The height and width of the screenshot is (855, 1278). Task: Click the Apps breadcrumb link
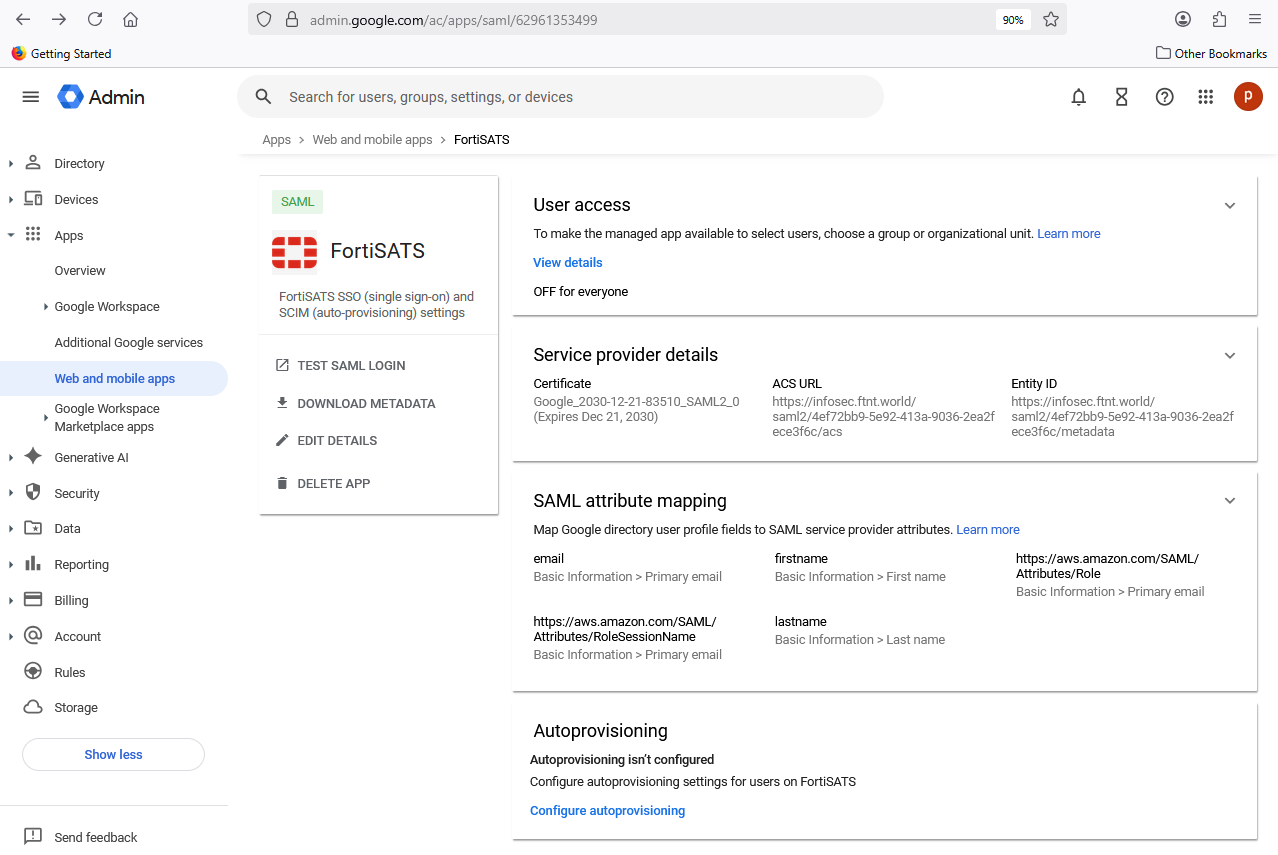276,139
